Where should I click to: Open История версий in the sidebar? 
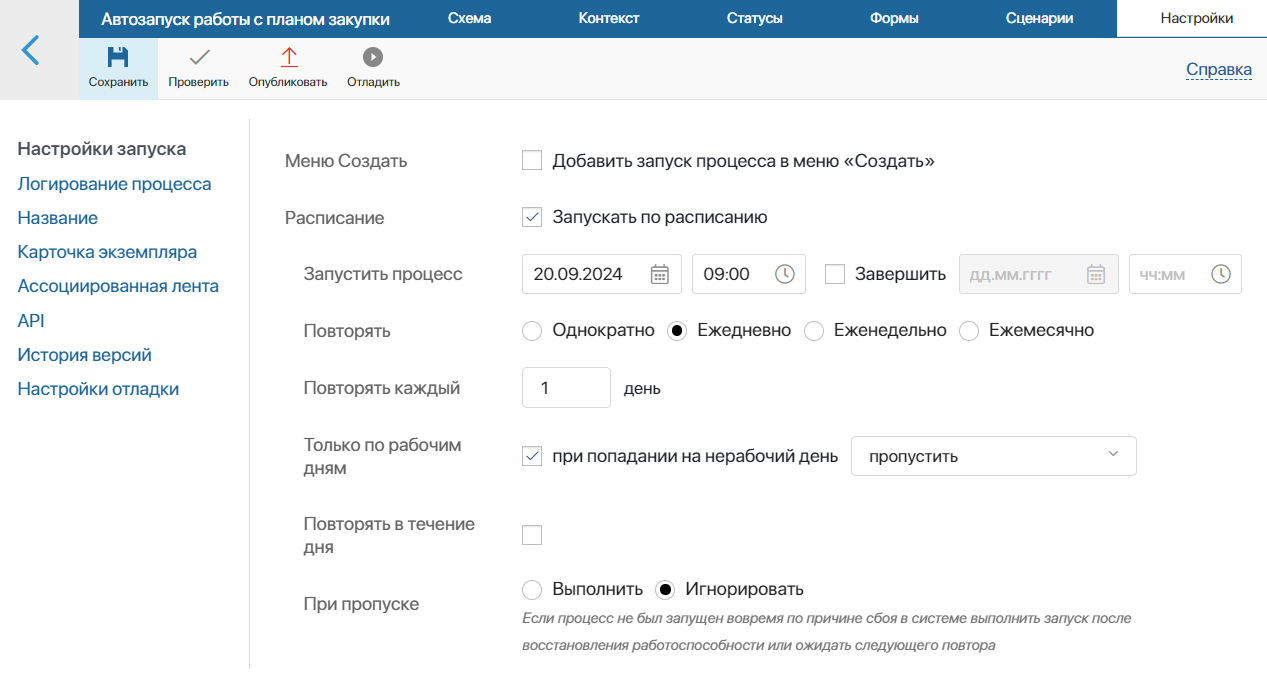[84, 355]
